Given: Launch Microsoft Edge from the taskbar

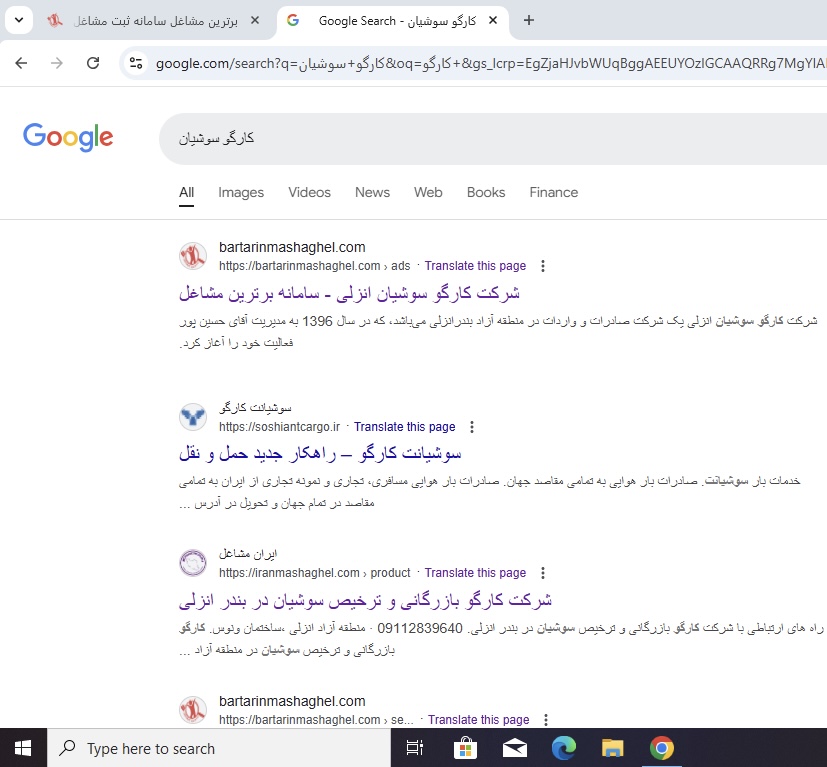Looking at the screenshot, I should pyautogui.click(x=563, y=748).
